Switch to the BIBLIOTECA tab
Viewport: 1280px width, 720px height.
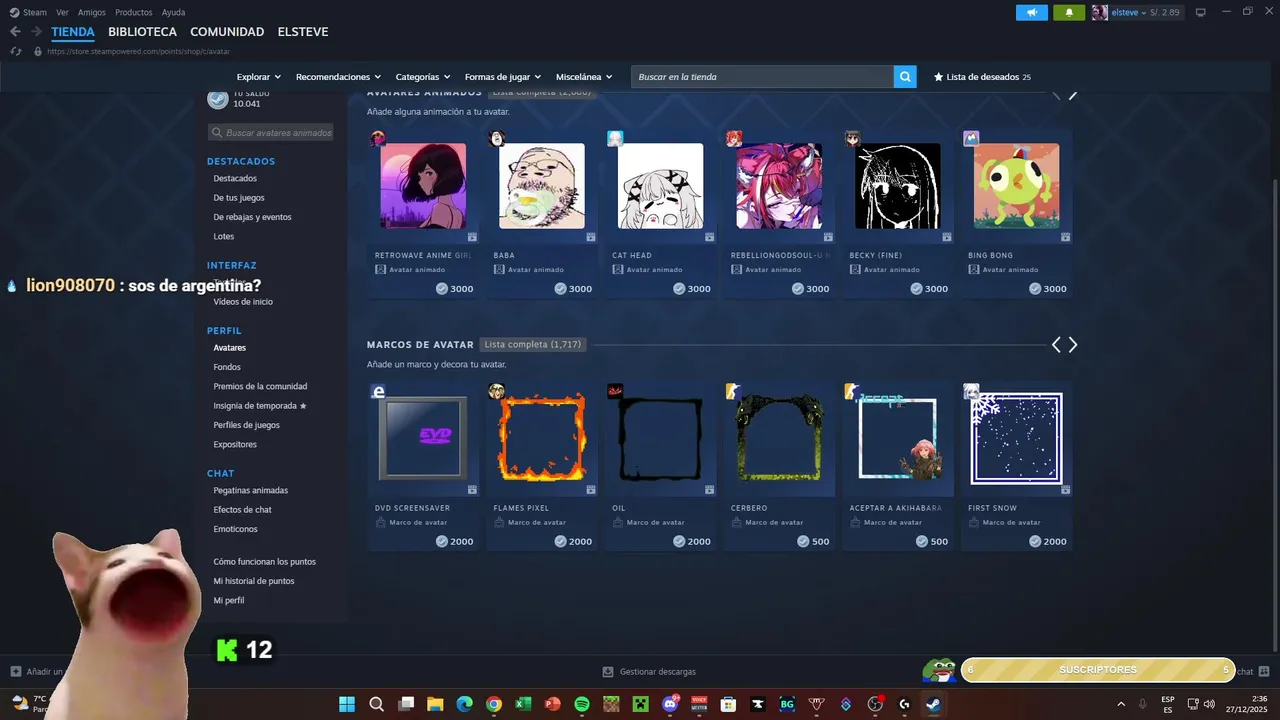(x=142, y=32)
